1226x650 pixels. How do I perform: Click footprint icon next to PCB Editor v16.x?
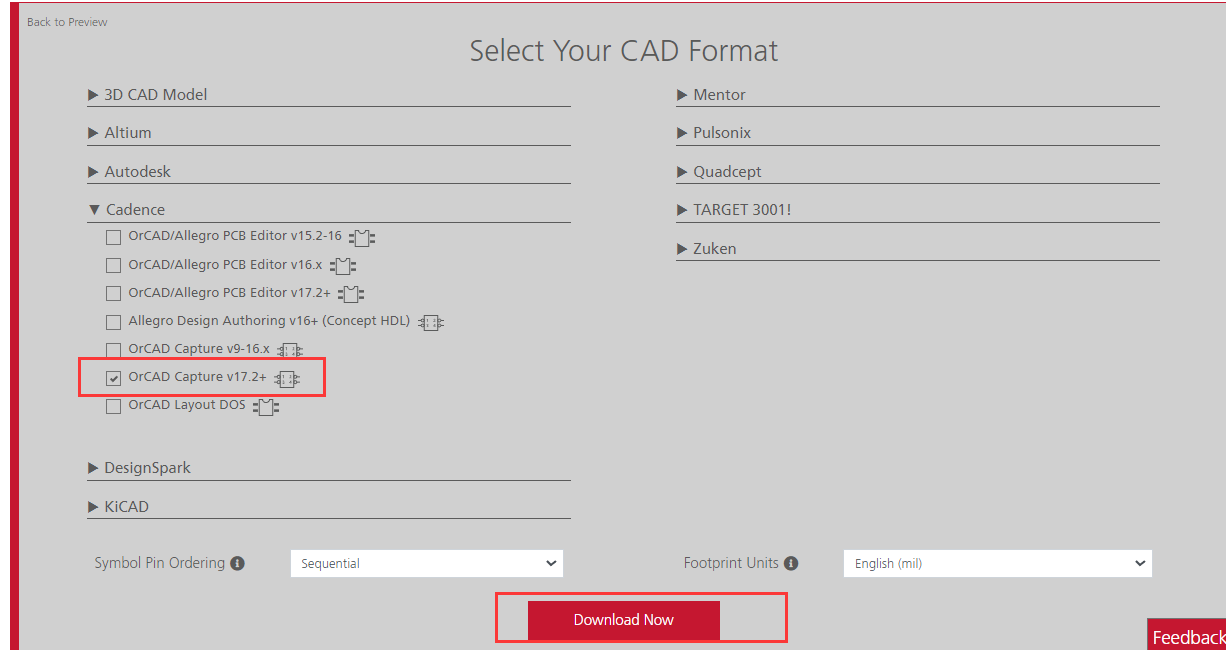click(x=343, y=266)
